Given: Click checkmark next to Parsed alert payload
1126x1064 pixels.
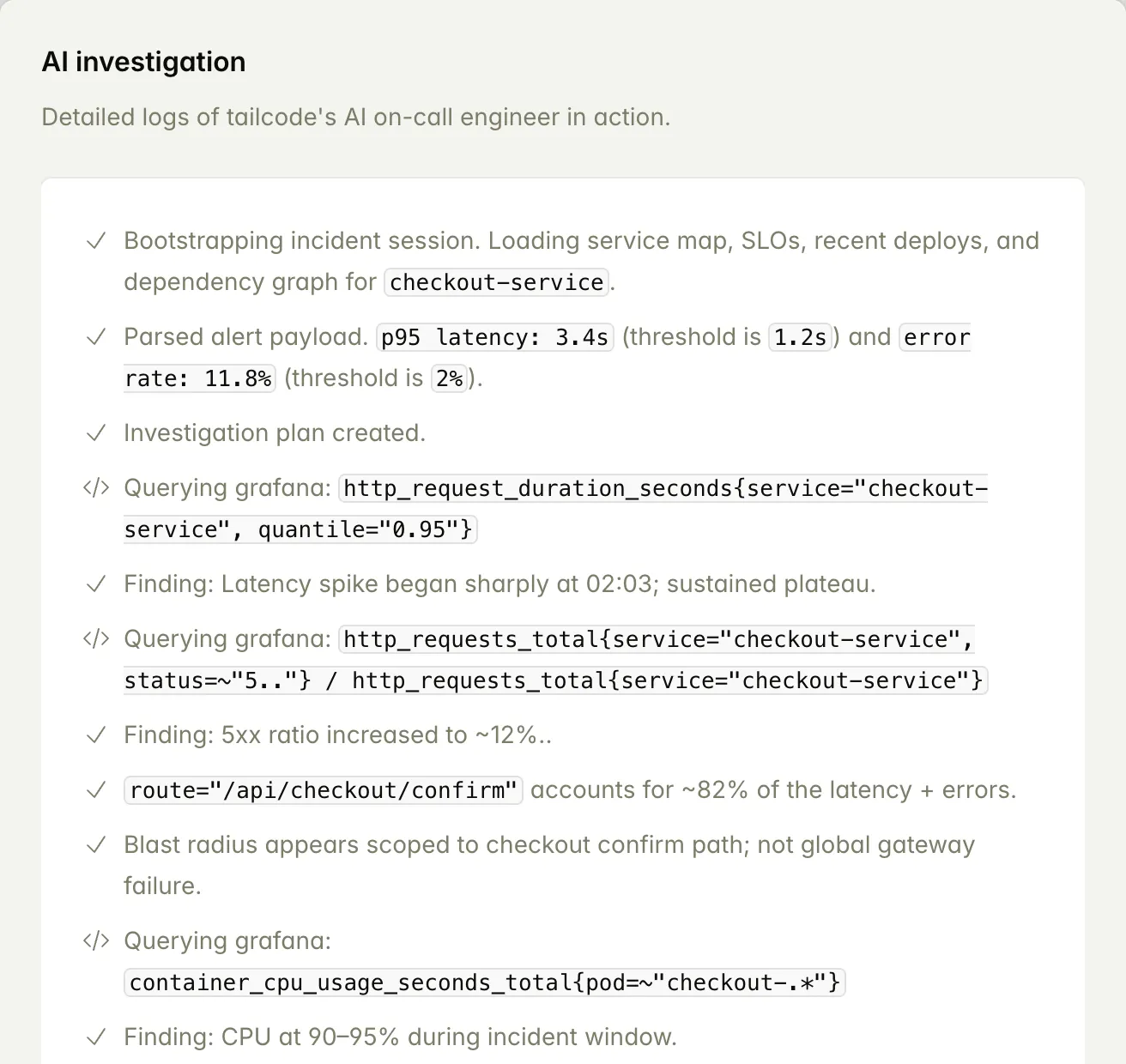Looking at the screenshot, I should tap(96, 337).
